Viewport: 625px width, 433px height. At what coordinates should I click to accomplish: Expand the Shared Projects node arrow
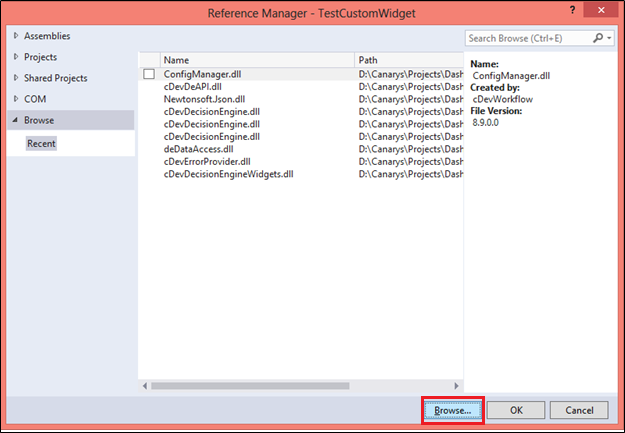click(16, 78)
